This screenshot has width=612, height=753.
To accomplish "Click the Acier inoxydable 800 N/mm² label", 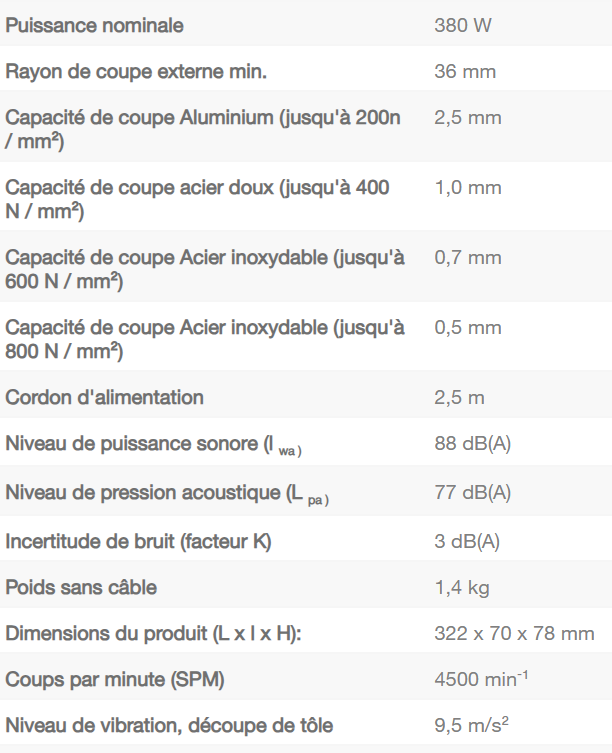I will click(x=205, y=339).
